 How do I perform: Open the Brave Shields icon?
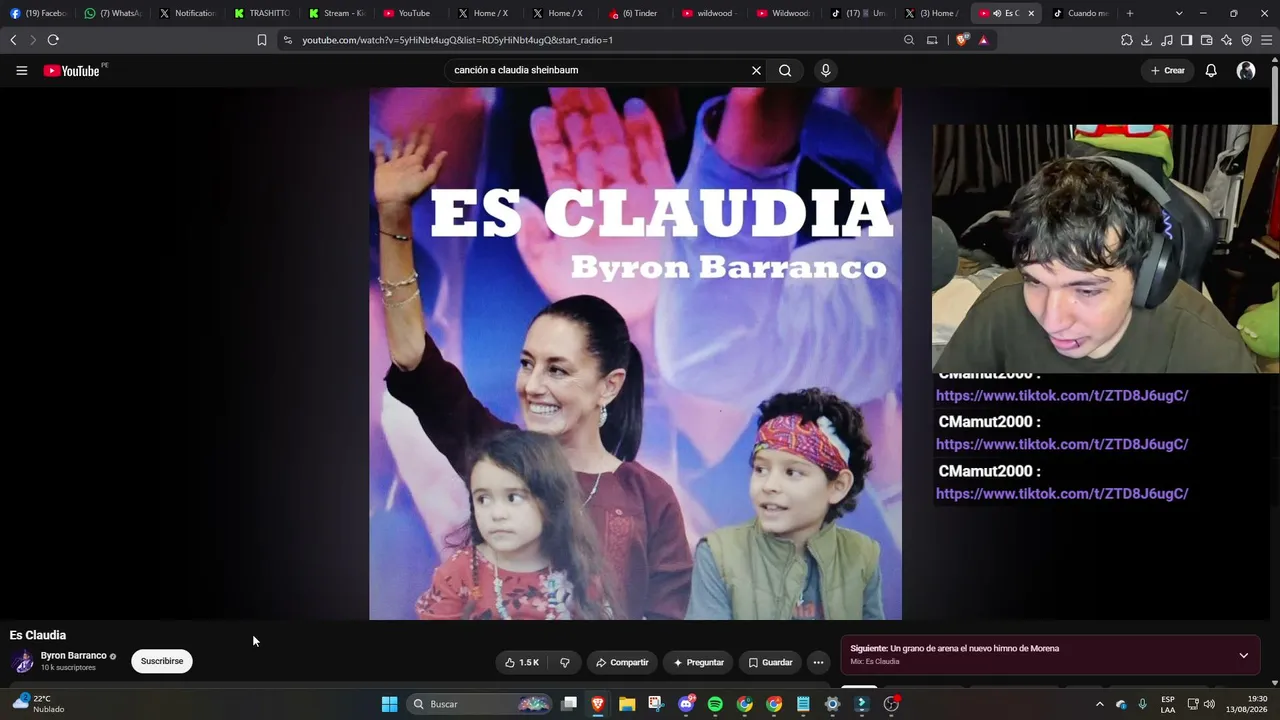click(962, 40)
